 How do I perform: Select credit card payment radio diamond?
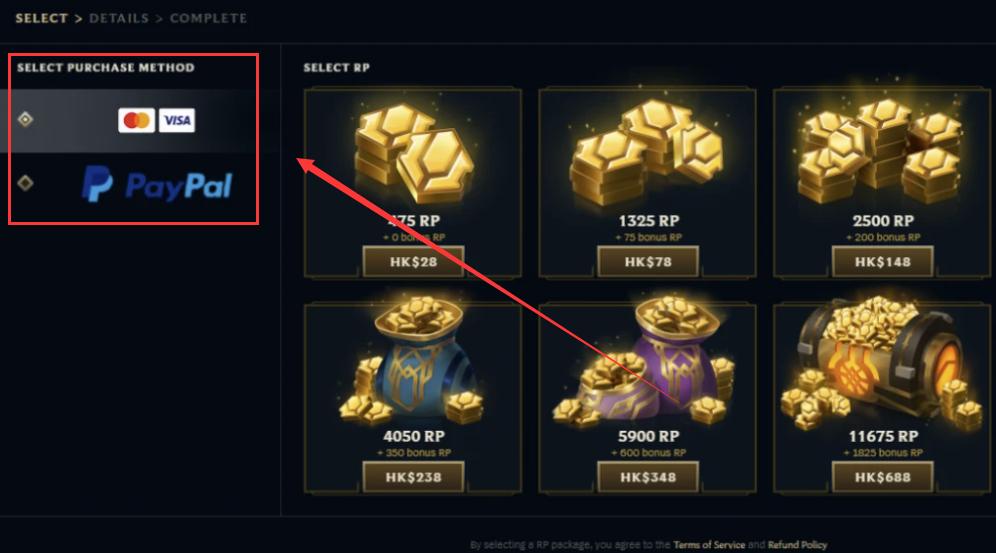click(x=25, y=119)
